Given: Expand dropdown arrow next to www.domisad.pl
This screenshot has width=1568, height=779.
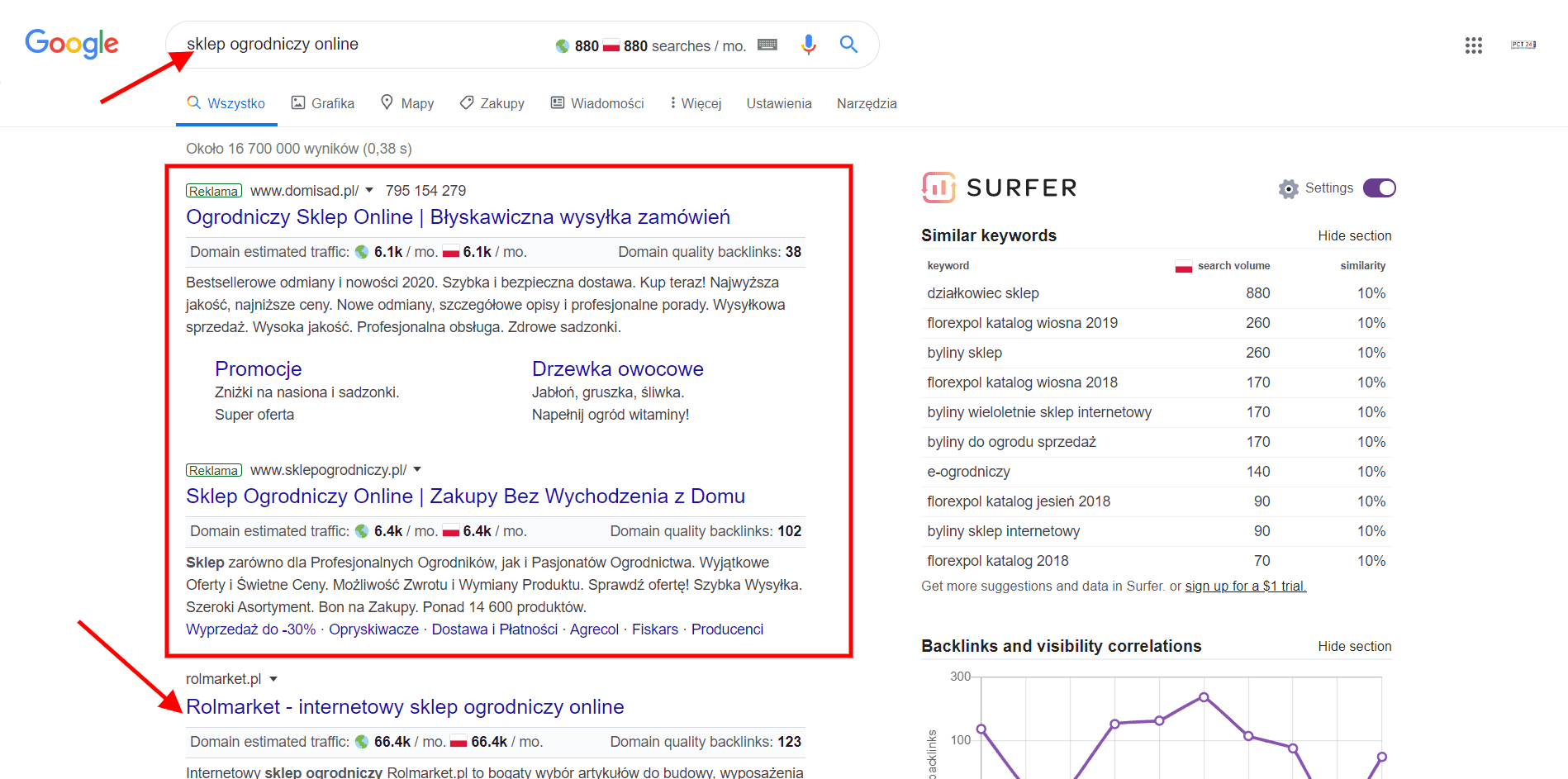Looking at the screenshot, I should pyautogui.click(x=369, y=191).
